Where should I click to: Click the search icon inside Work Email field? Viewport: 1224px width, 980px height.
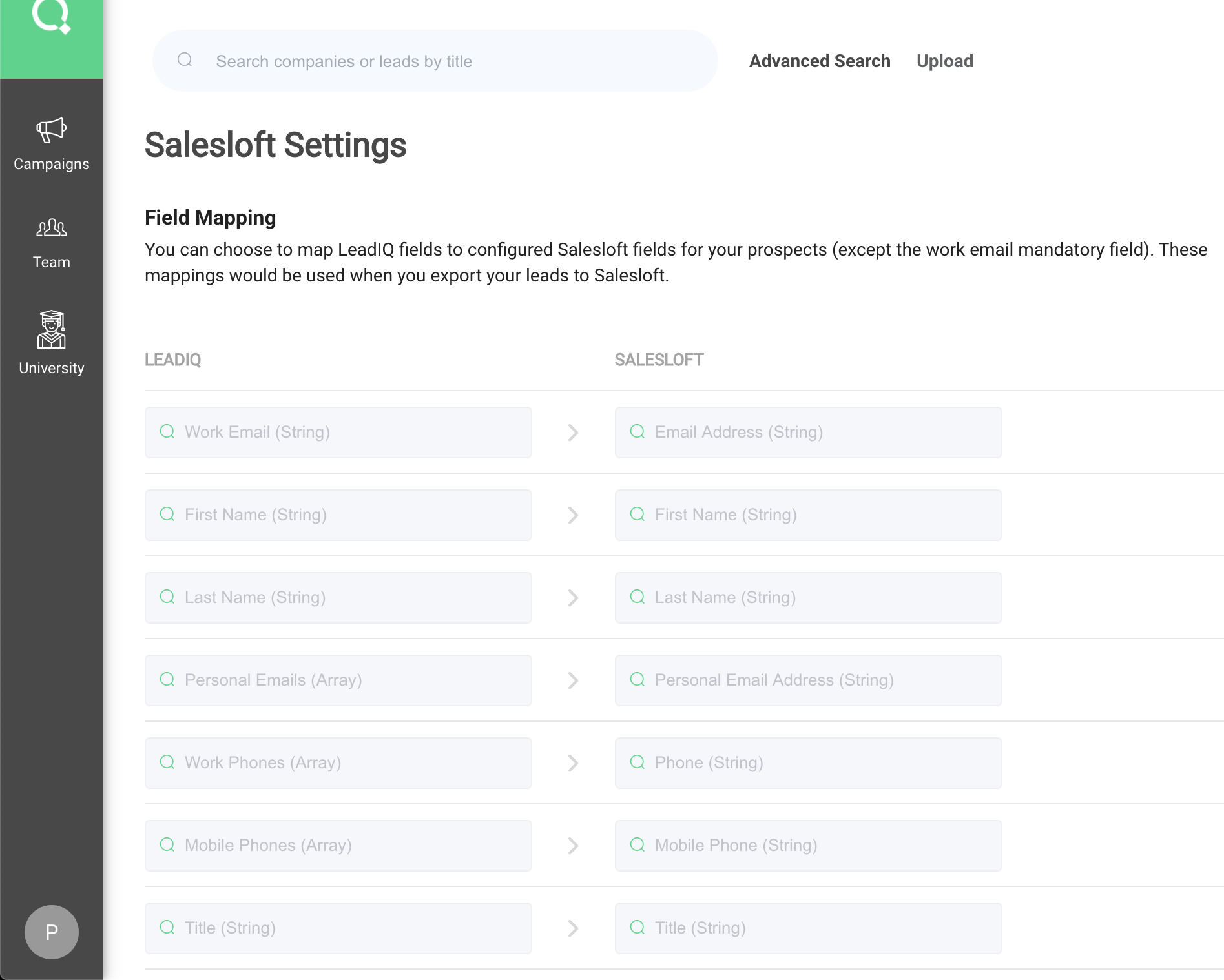tap(167, 432)
